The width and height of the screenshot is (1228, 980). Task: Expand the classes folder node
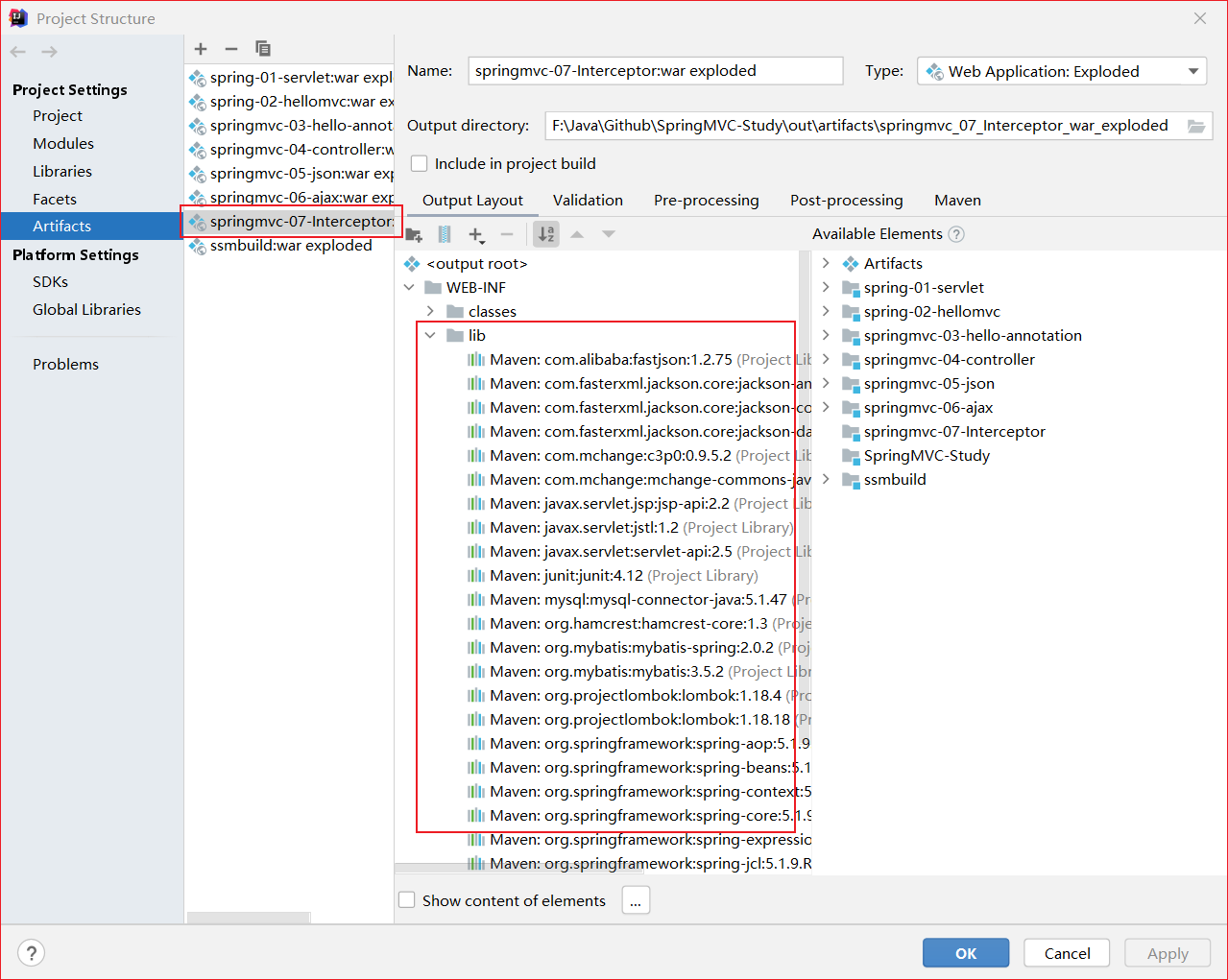pos(430,311)
